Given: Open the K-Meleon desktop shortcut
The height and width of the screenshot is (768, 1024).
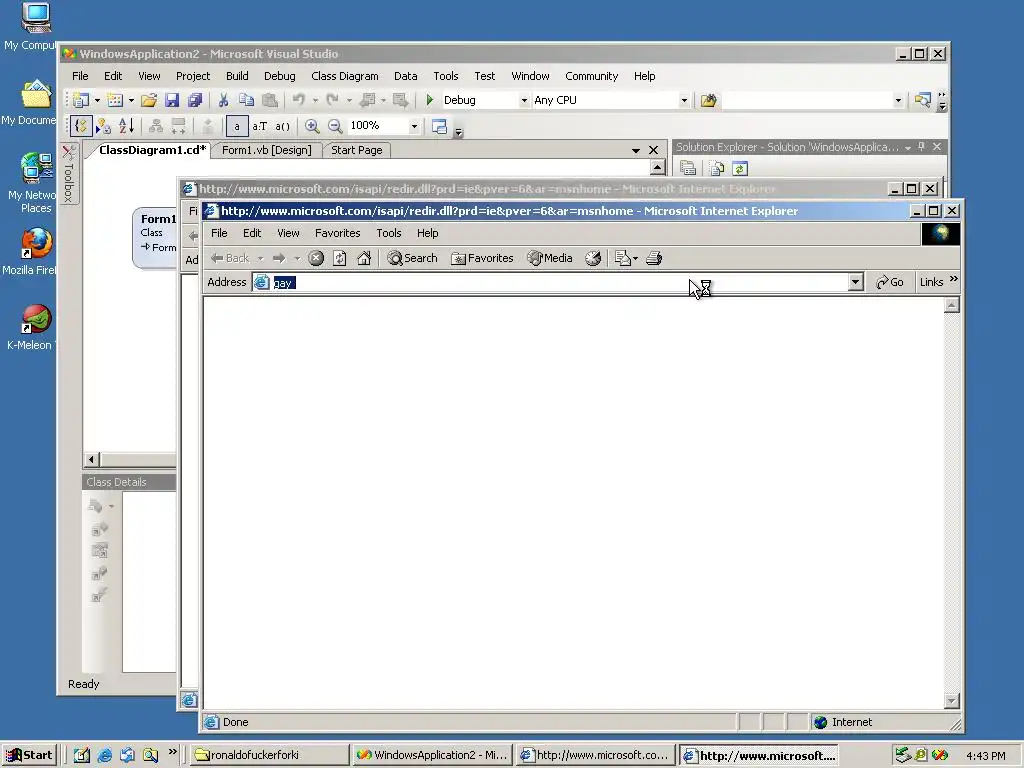Looking at the screenshot, I should [36, 319].
